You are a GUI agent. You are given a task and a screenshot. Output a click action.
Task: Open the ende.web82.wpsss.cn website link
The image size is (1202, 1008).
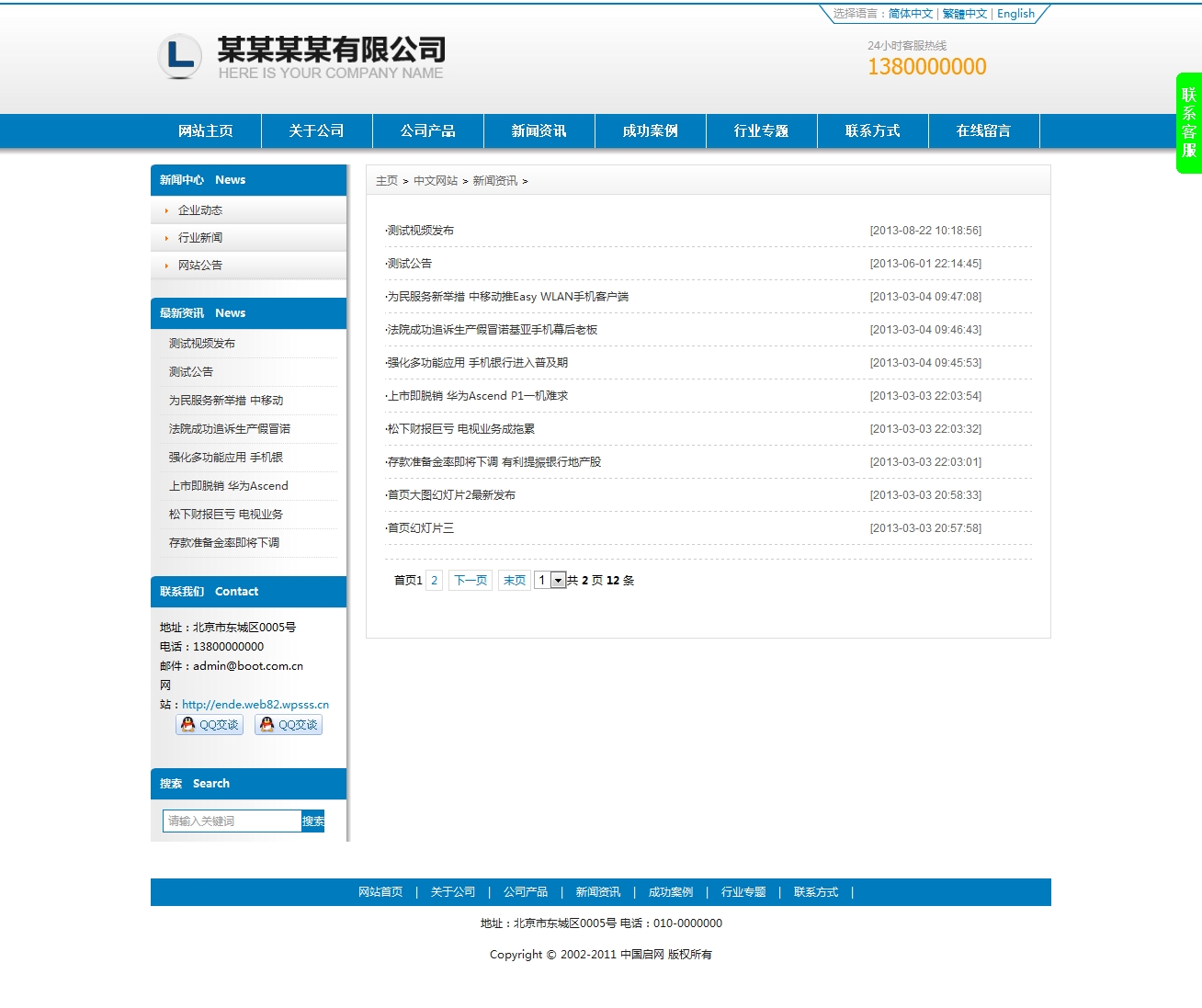point(255,705)
